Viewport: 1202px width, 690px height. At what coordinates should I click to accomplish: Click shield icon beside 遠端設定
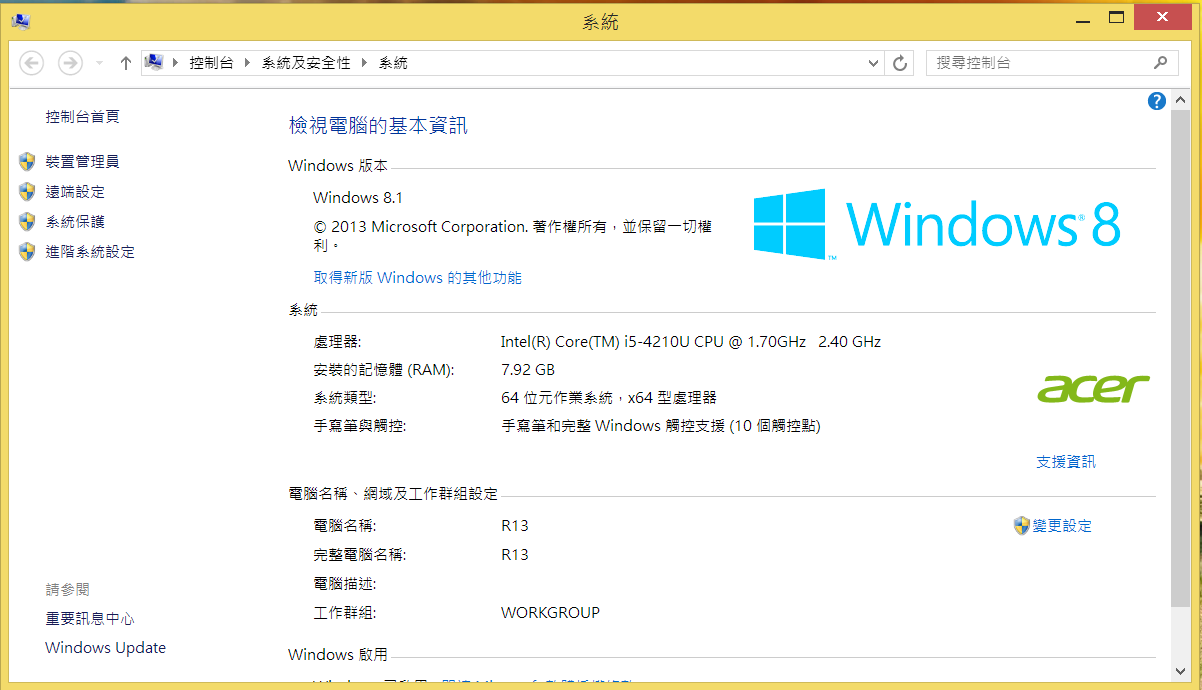[27, 191]
